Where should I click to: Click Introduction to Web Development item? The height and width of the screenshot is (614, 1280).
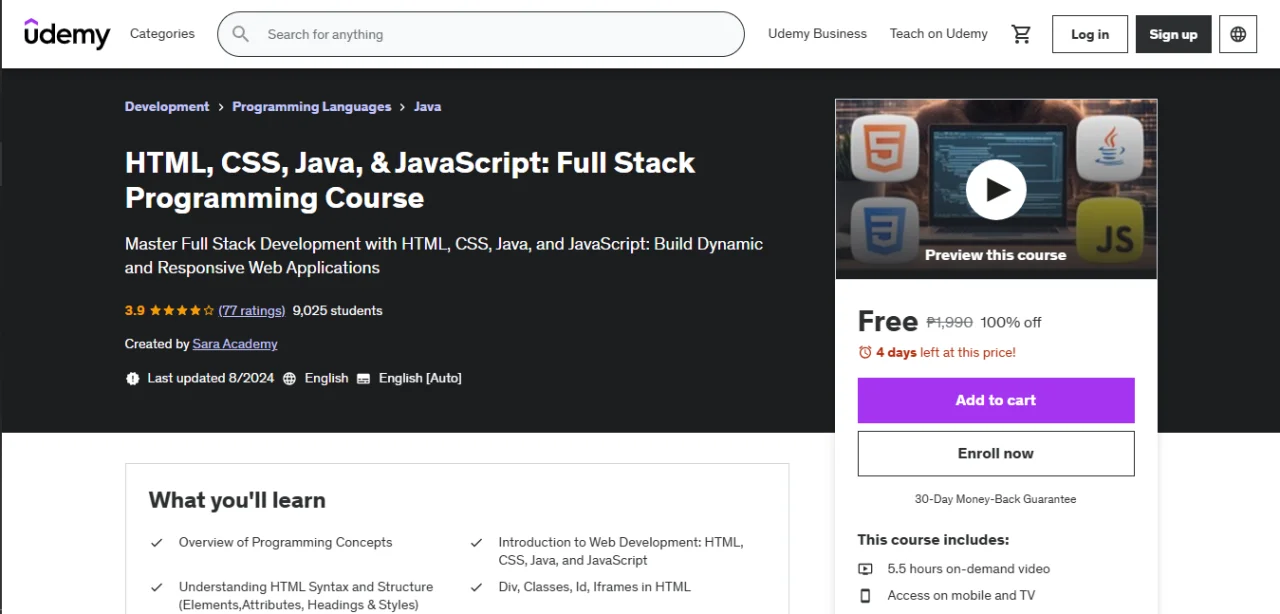(x=621, y=551)
